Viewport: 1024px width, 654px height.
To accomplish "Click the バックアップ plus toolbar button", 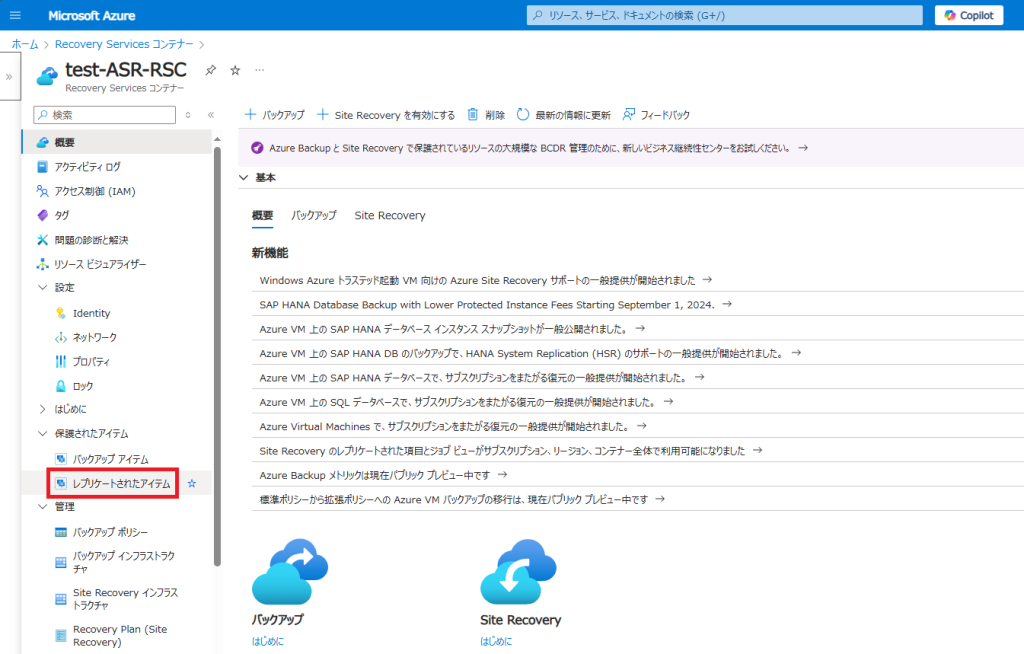I will tap(275, 115).
